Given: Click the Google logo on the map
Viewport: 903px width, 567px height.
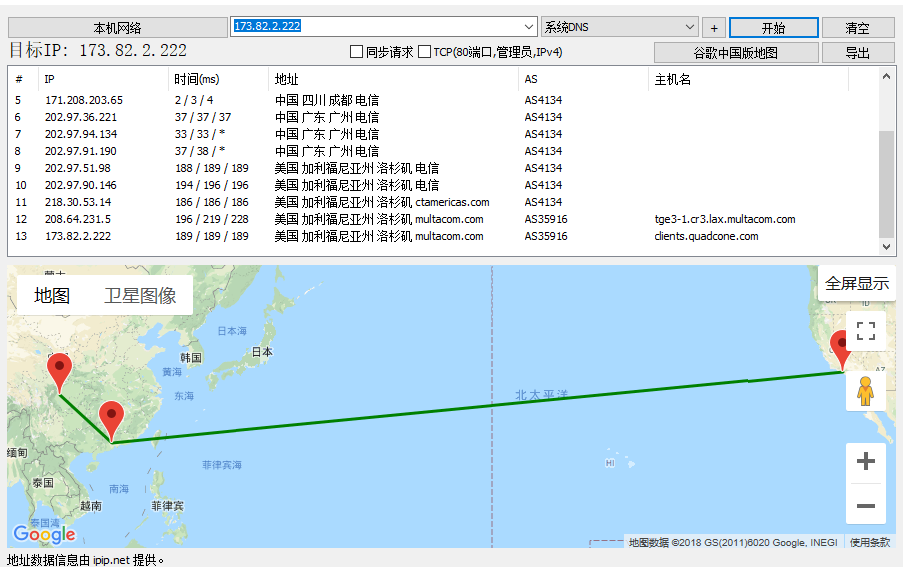Looking at the screenshot, I should [x=44, y=534].
